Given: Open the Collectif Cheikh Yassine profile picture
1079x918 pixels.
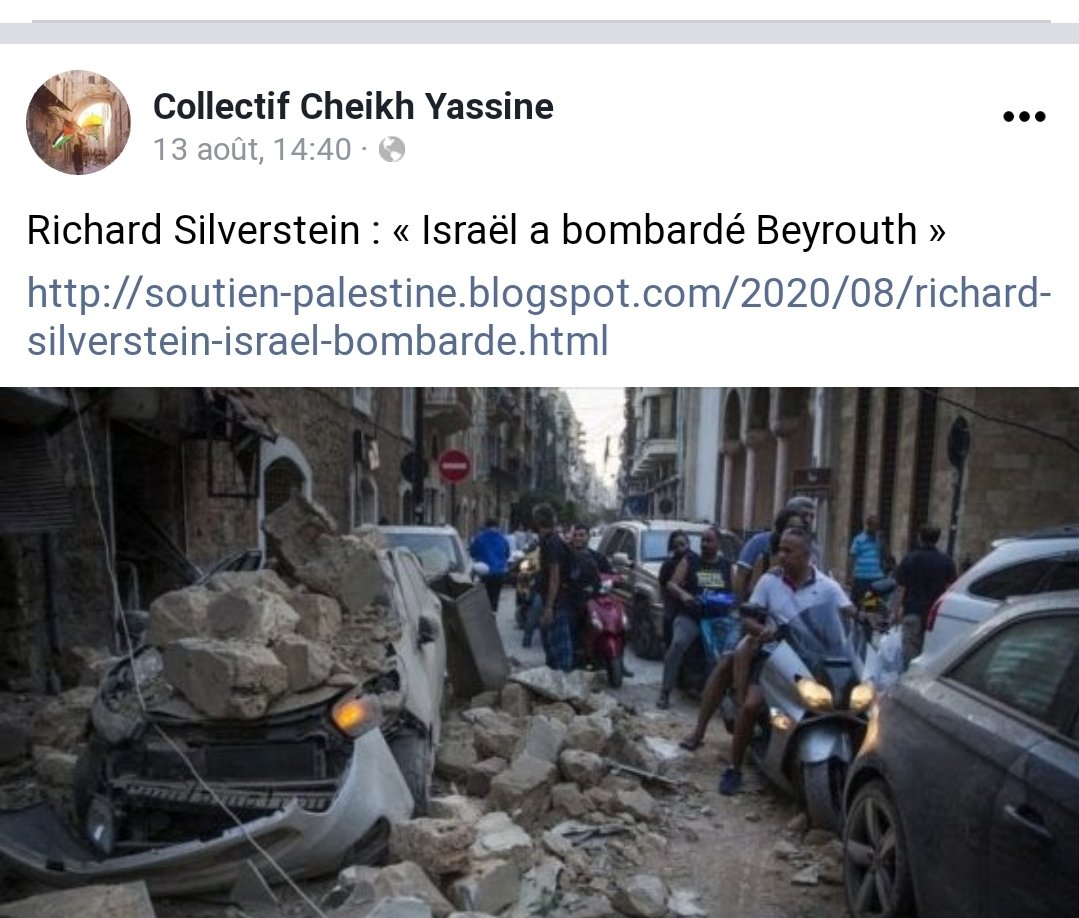Looking at the screenshot, I should pyautogui.click(x=78, y=122).
